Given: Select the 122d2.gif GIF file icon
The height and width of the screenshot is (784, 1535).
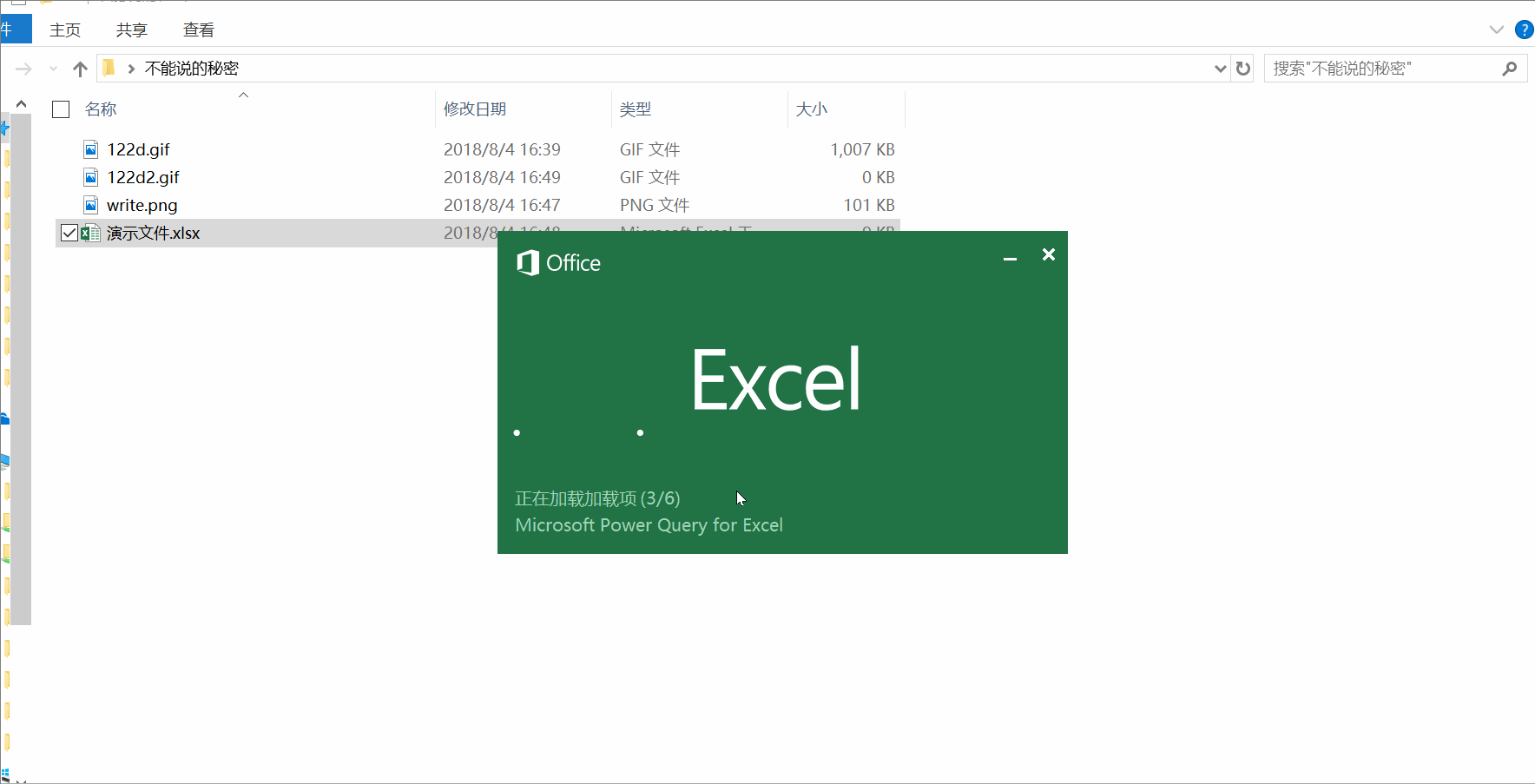Looking at the screenshot, I should pyautogui.click(x=90, y=176).
